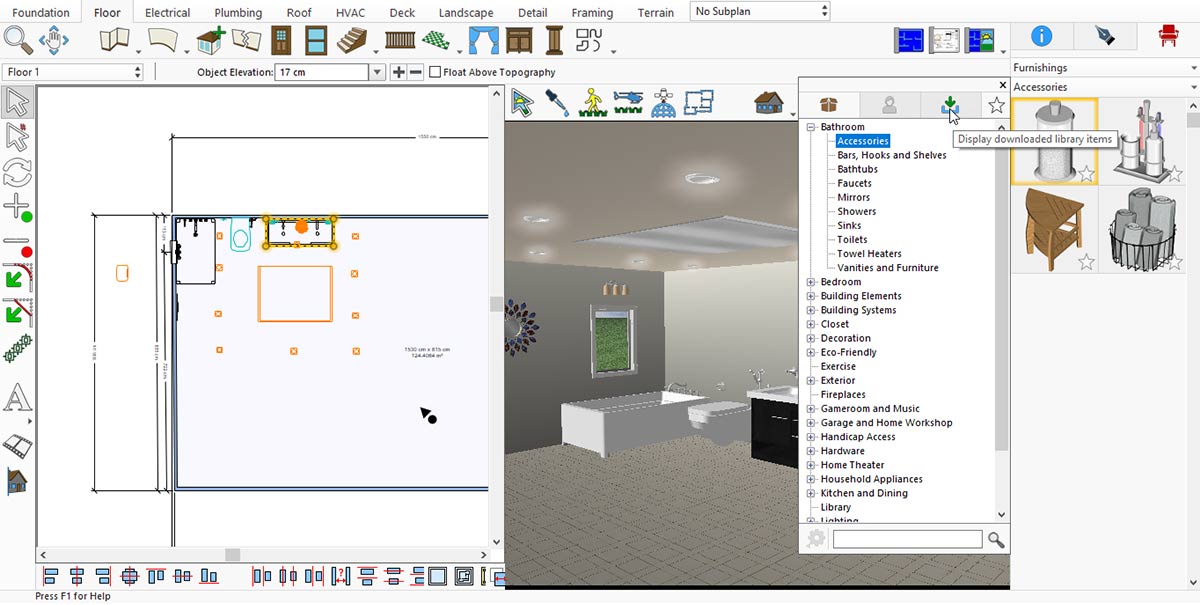
Task: Open the Landscape tab
Action: coord(466,13)
